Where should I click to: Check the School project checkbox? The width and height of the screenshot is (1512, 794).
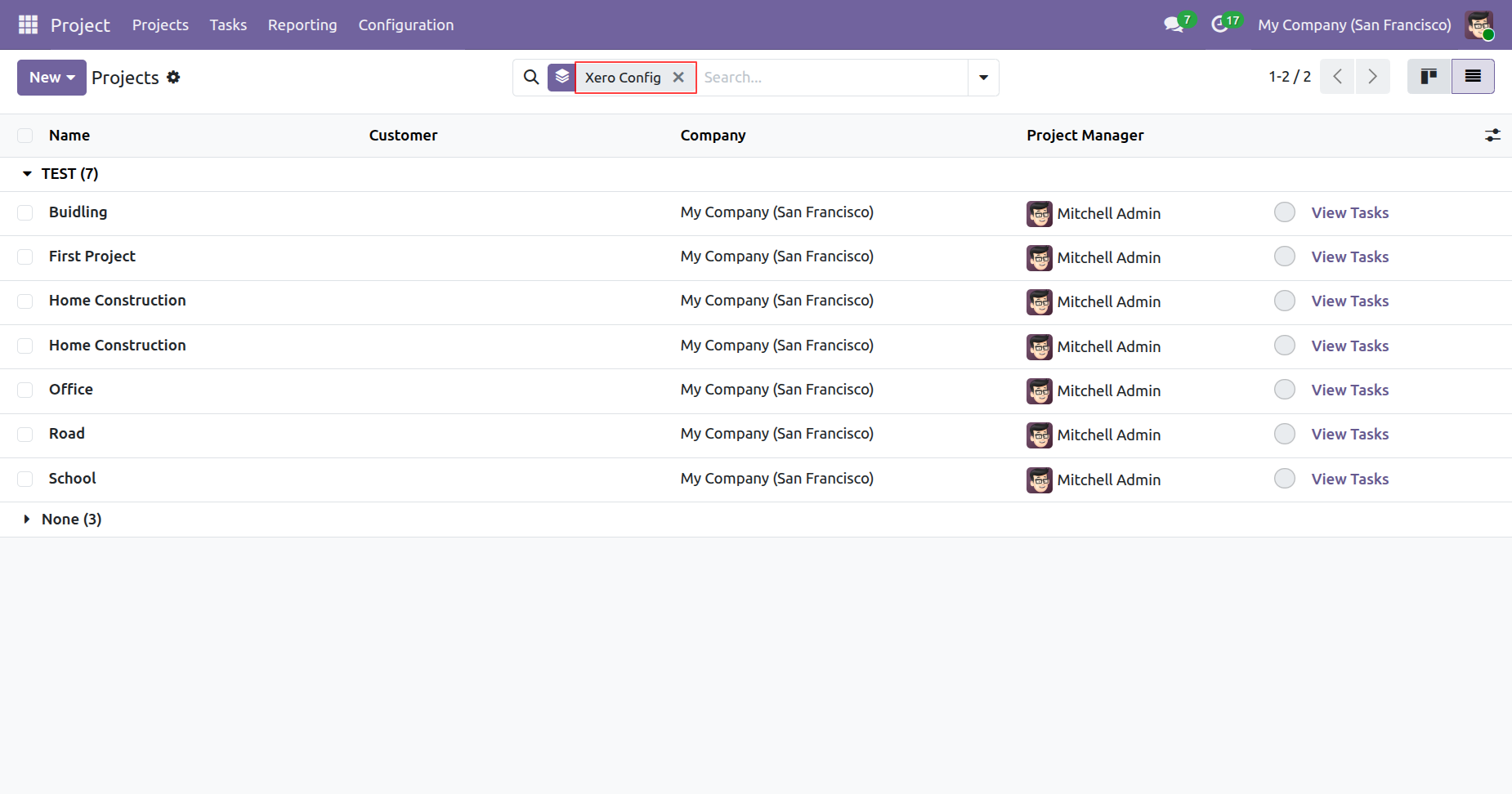point(25,479)
